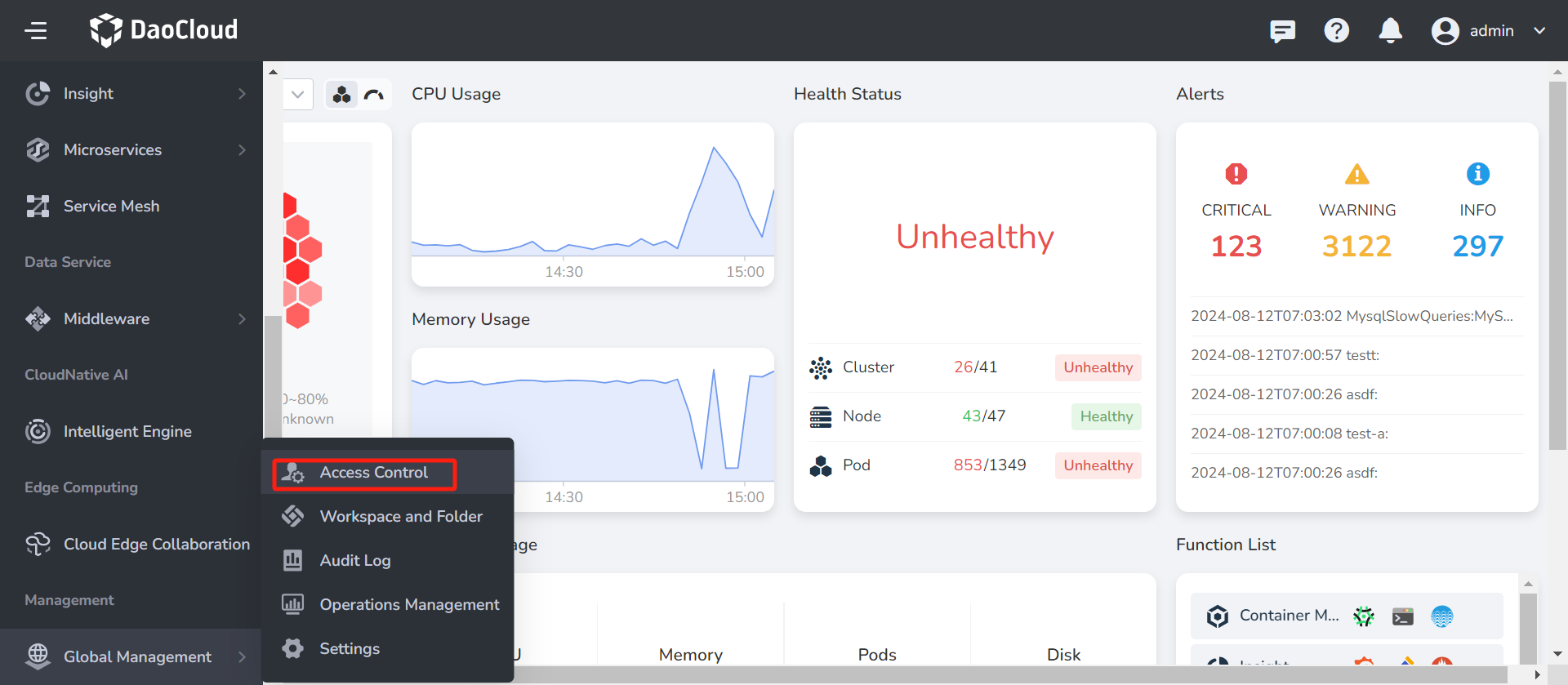Click the DaoCloud logo
Viewport: 1568px width, 685px height.
[x=164, y=30]
